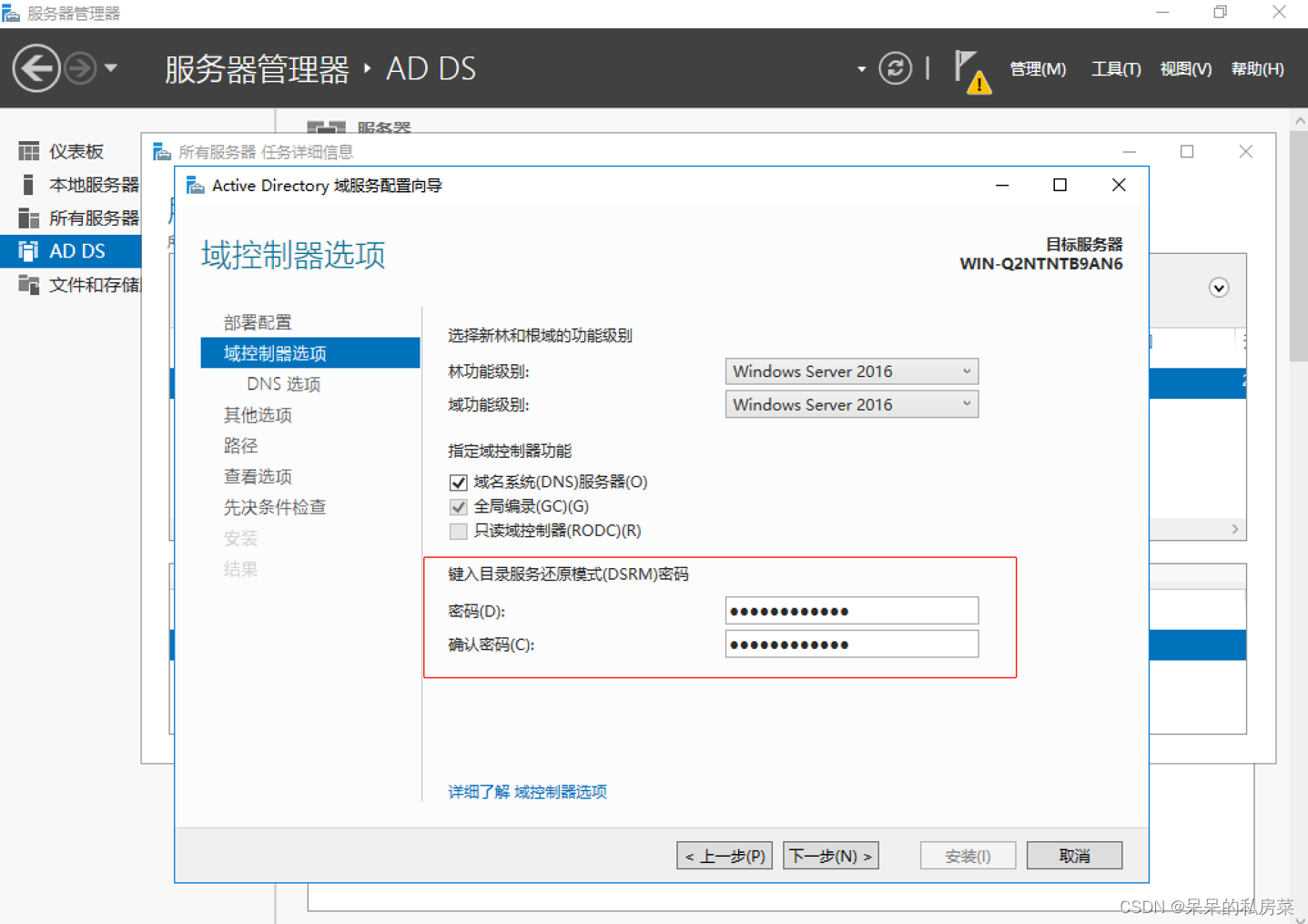This screenshot has height=924, width=1308.
Task: Maximize the AD configuration wizard
Action: point(1060,185)
